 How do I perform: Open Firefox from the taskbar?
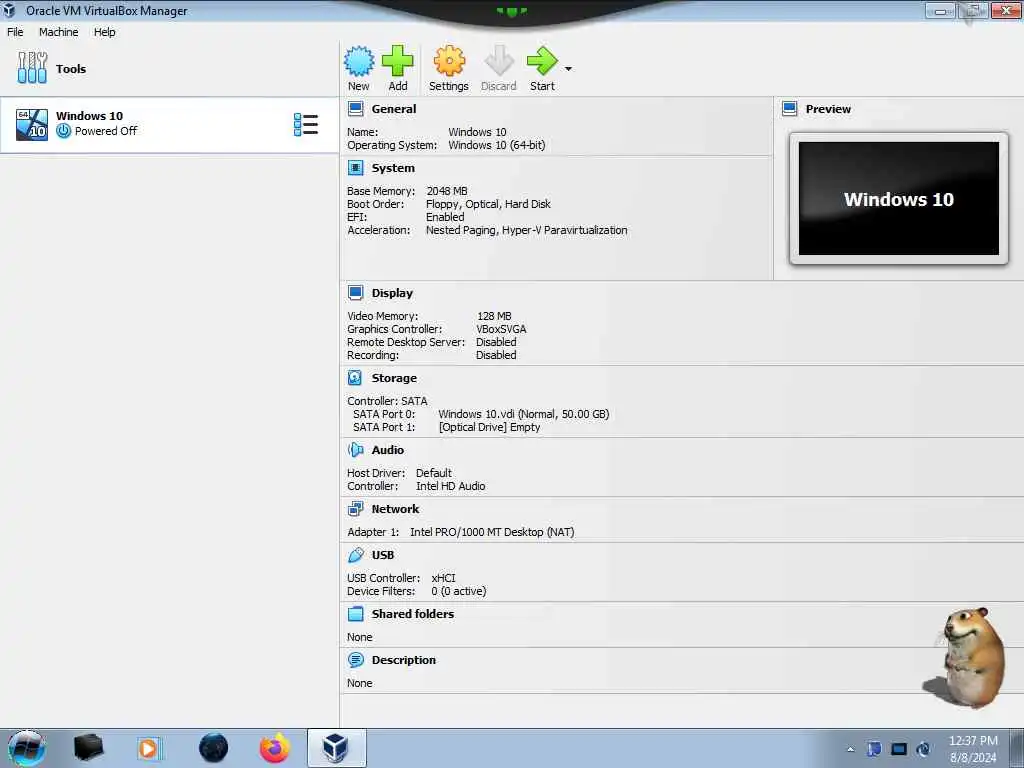point(274,748)
